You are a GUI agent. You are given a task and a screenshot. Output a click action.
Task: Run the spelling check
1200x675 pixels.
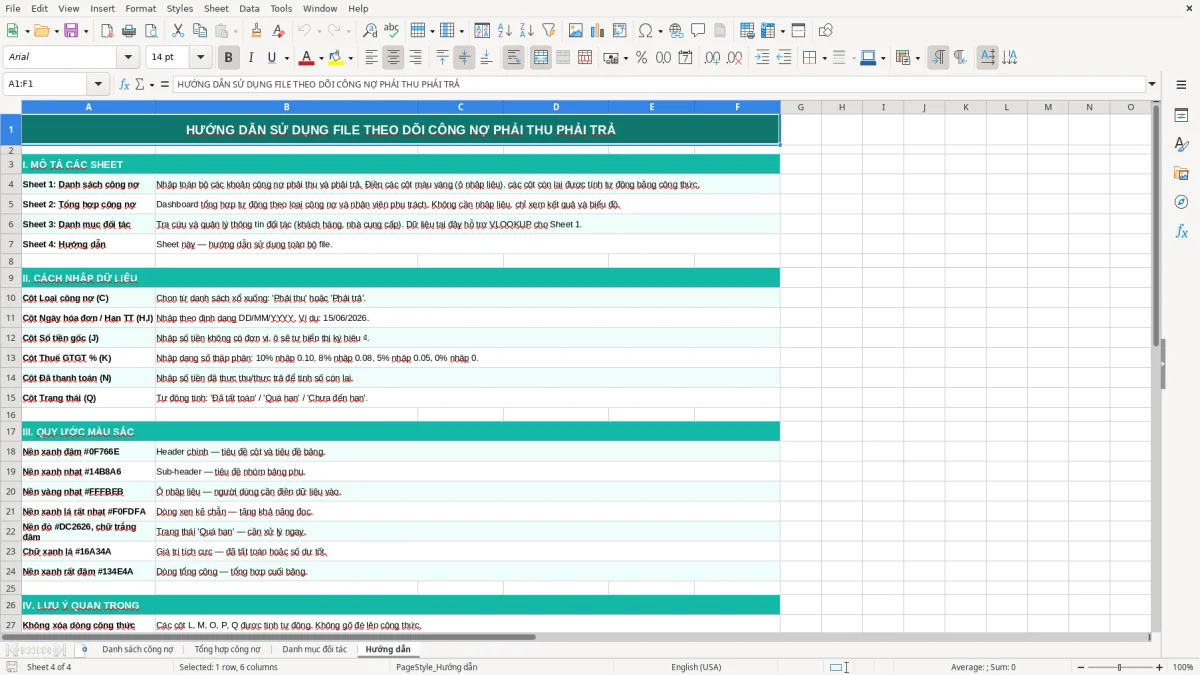[392, 31]
